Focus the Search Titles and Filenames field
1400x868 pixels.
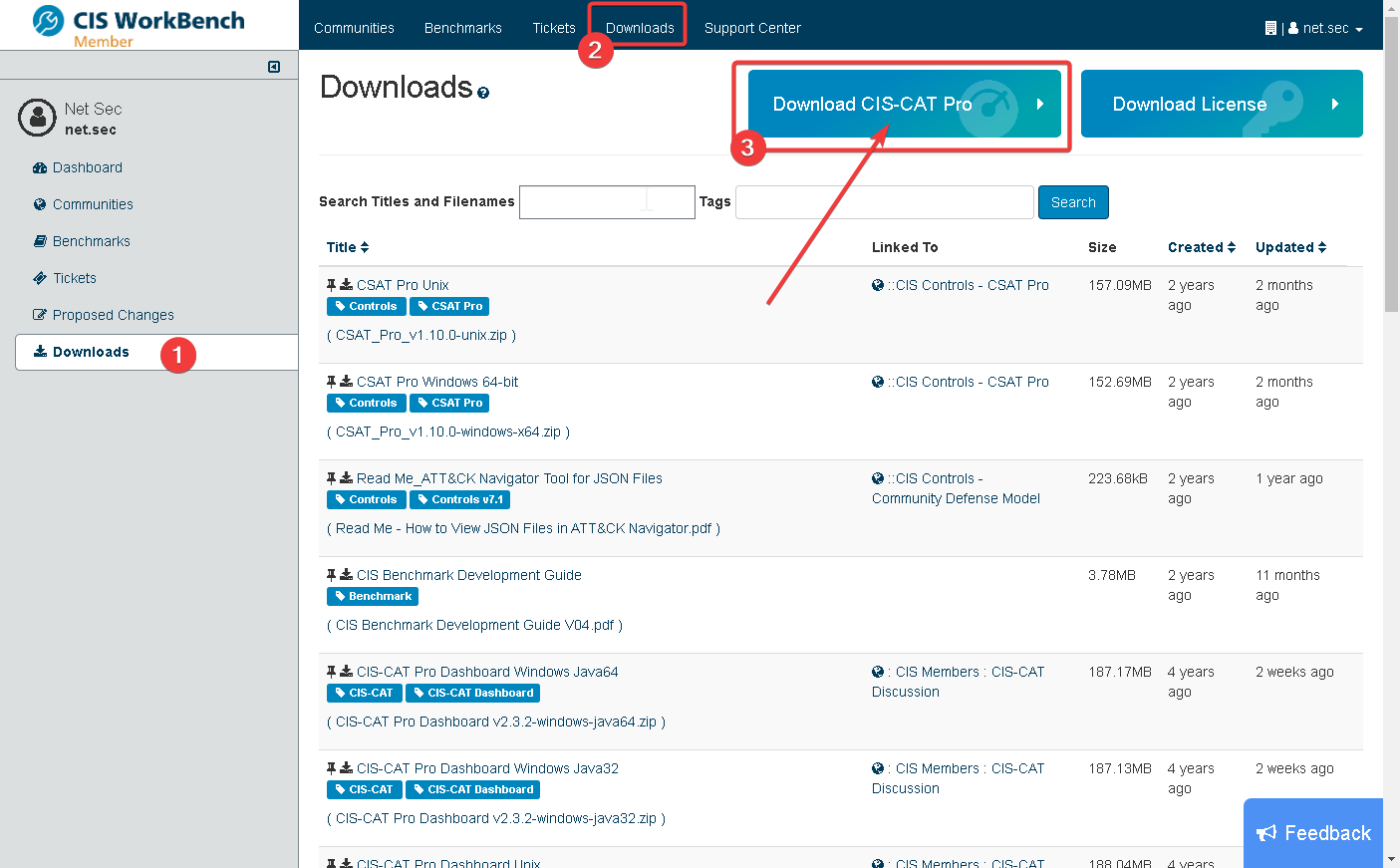point(607,202)
